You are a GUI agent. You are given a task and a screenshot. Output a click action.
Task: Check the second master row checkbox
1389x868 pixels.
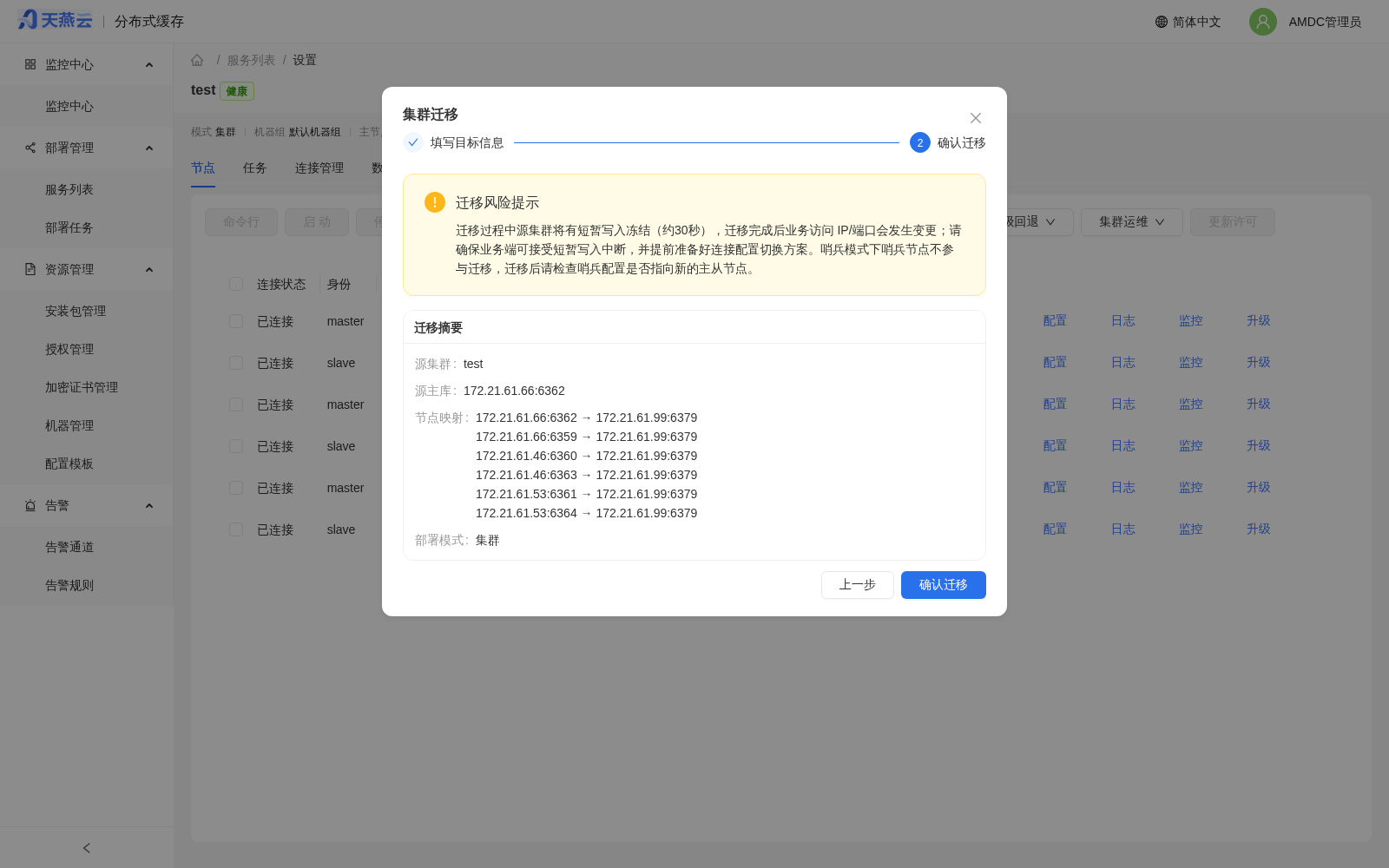pos(236,404)
